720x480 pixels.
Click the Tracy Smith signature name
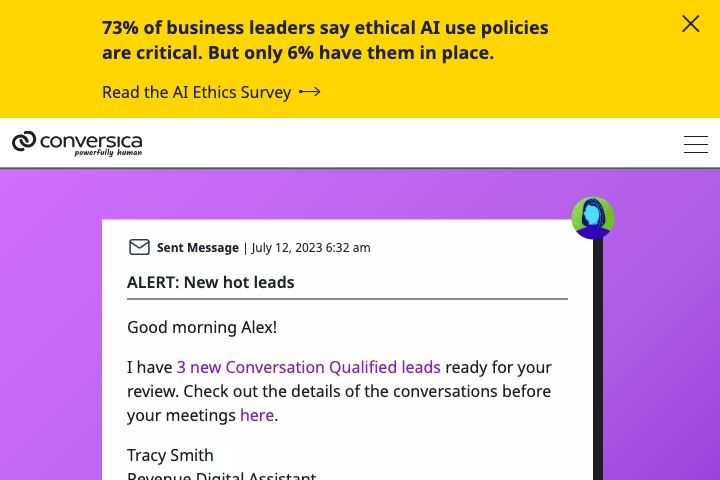coord(170,455)
